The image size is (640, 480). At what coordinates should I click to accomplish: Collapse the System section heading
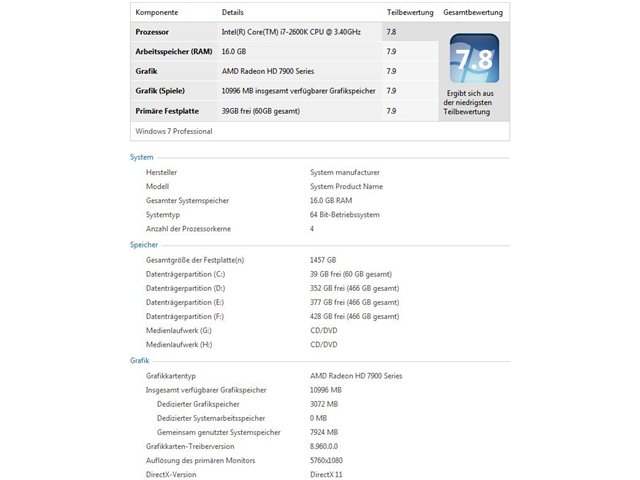(x=142, y=157)
